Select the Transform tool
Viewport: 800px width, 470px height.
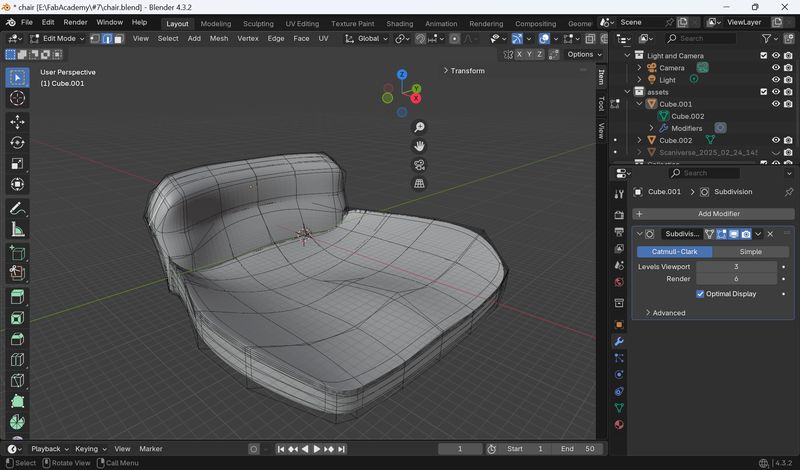click(17, 184)
